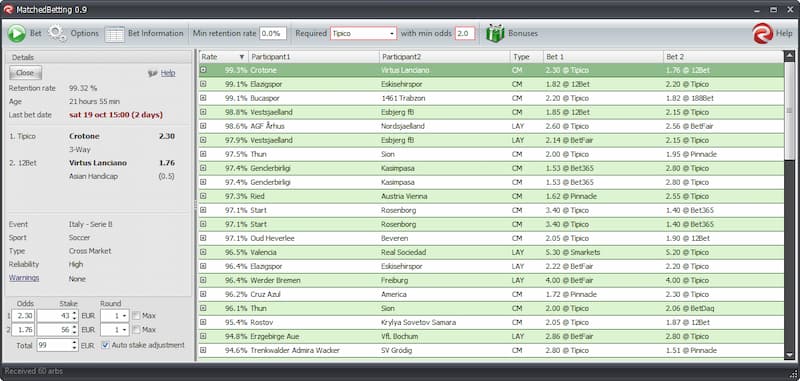Viewport: 800px width, 381px height.
Task: Click the Bet toolbar label
Action: pyautogui.click(x=36, y=34)
